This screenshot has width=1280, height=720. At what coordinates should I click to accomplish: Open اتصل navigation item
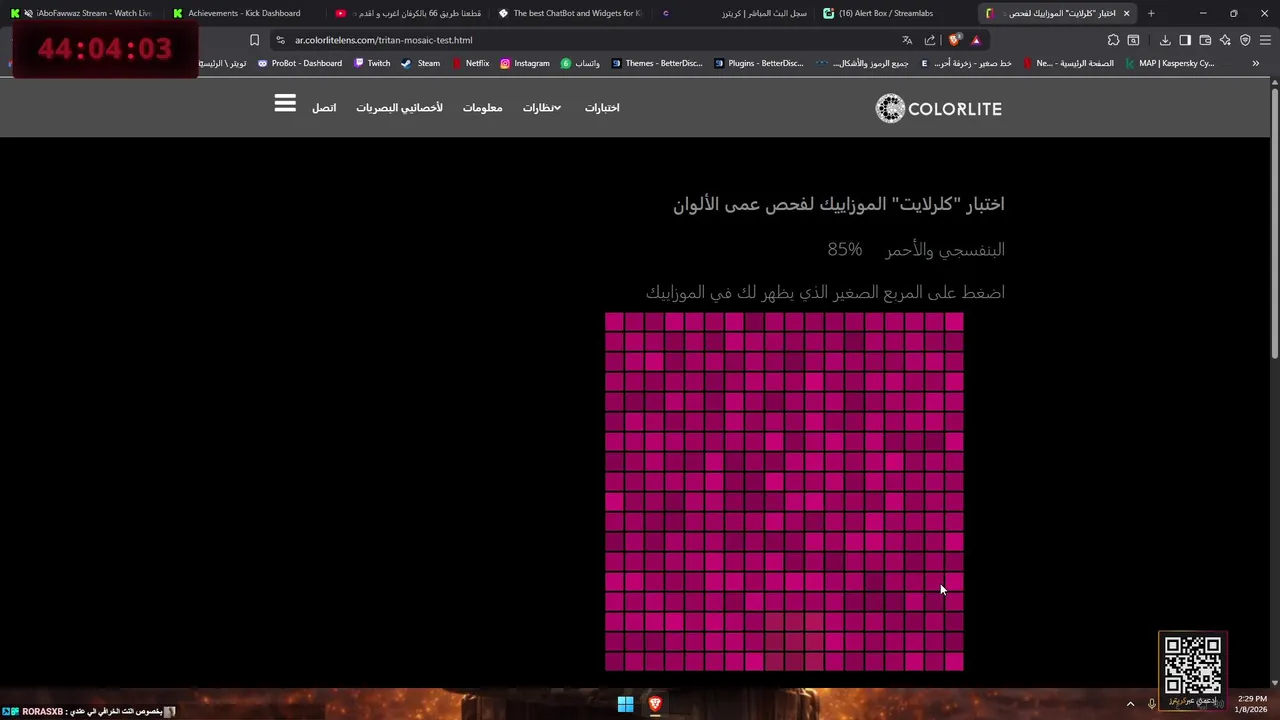coord(324,107)
